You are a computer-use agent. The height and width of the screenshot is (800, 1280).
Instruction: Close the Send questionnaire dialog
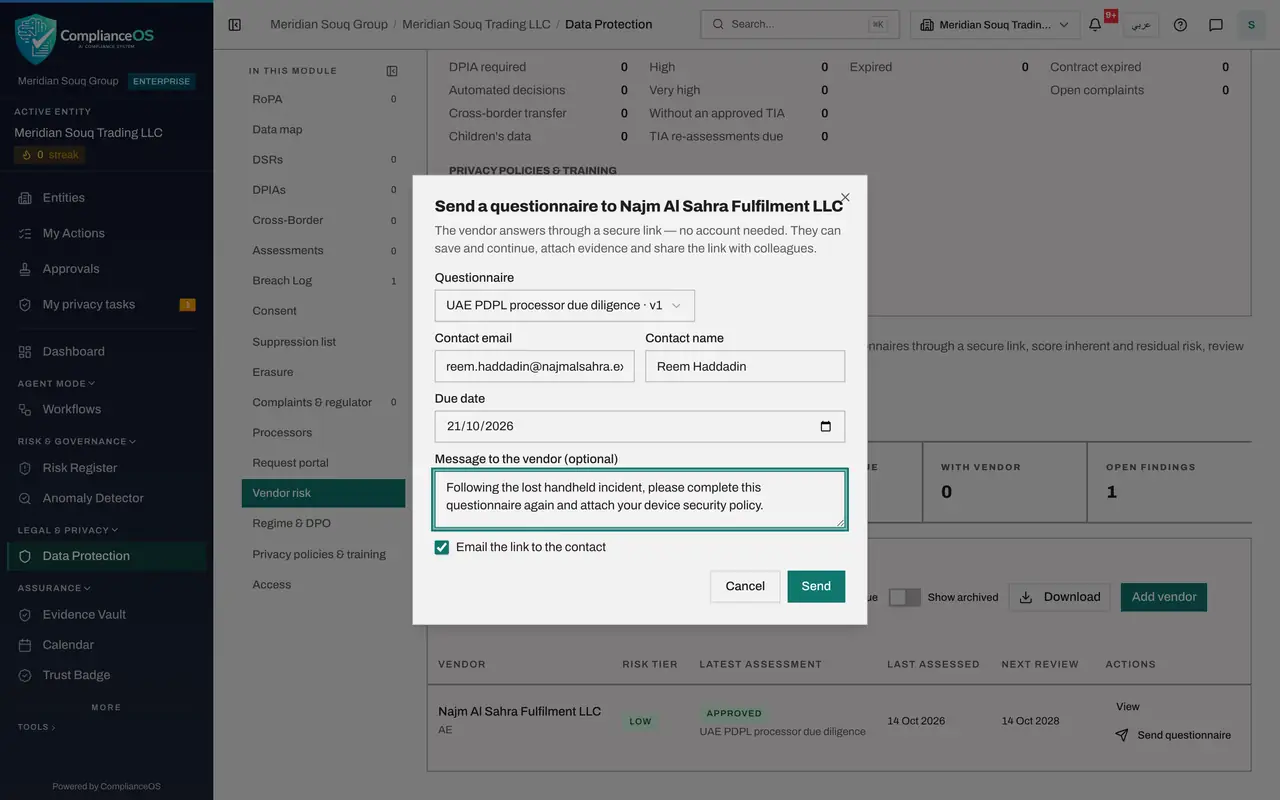click(x=845, y=198)
